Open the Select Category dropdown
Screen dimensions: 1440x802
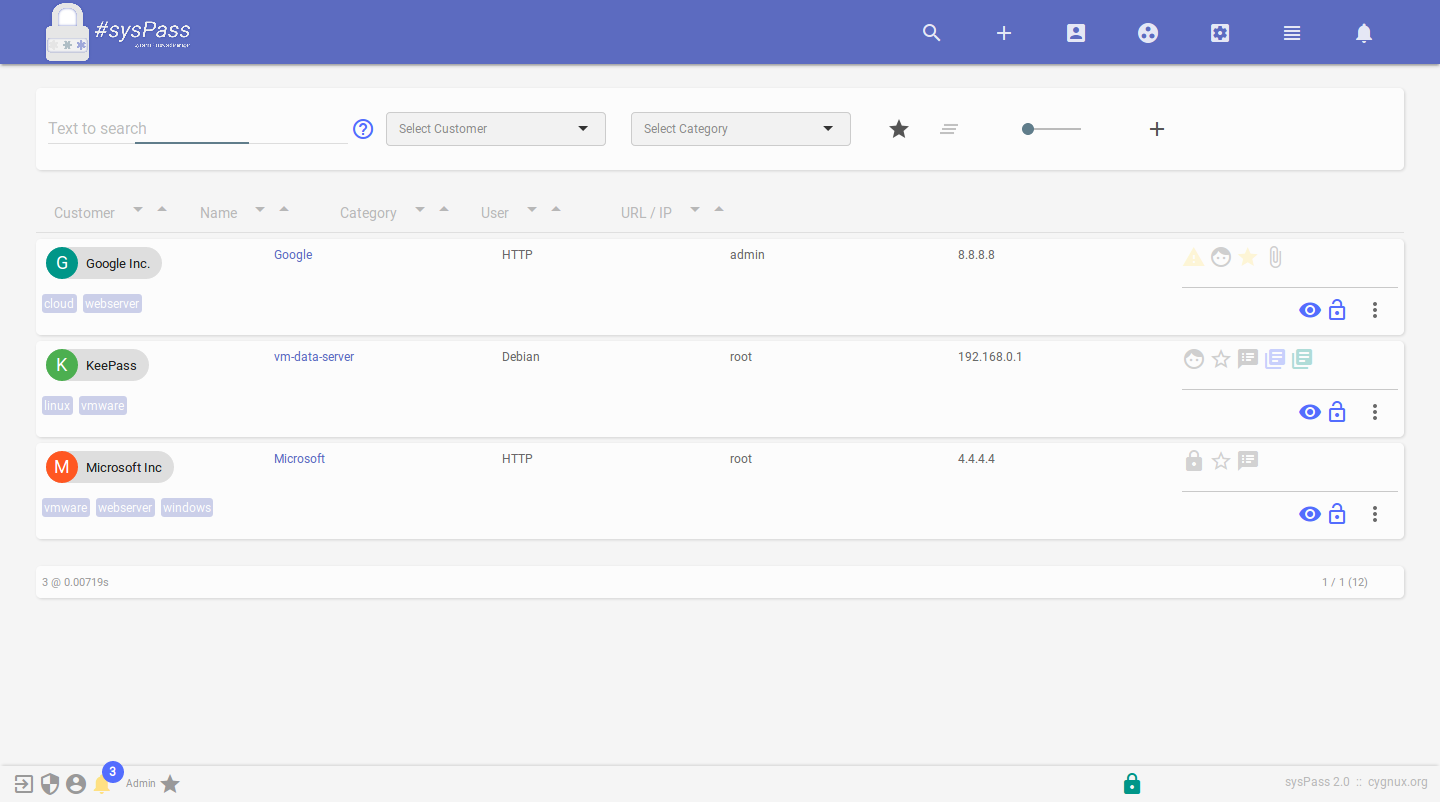pyautogui.click(x=741, y=129)
